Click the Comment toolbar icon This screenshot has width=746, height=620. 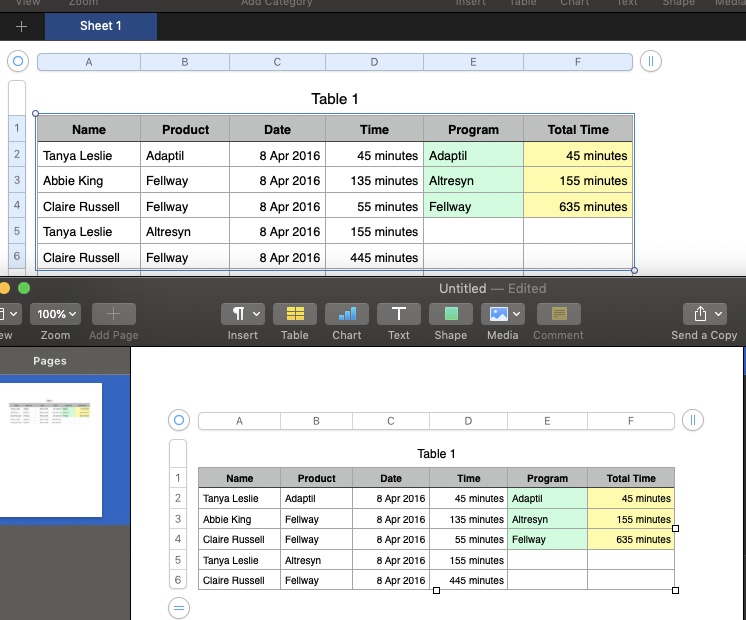(558, 314)
